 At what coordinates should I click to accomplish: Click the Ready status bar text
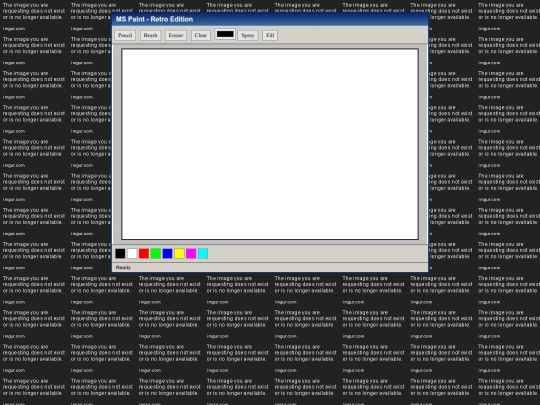pyautogui.click(x=123, y=267)
